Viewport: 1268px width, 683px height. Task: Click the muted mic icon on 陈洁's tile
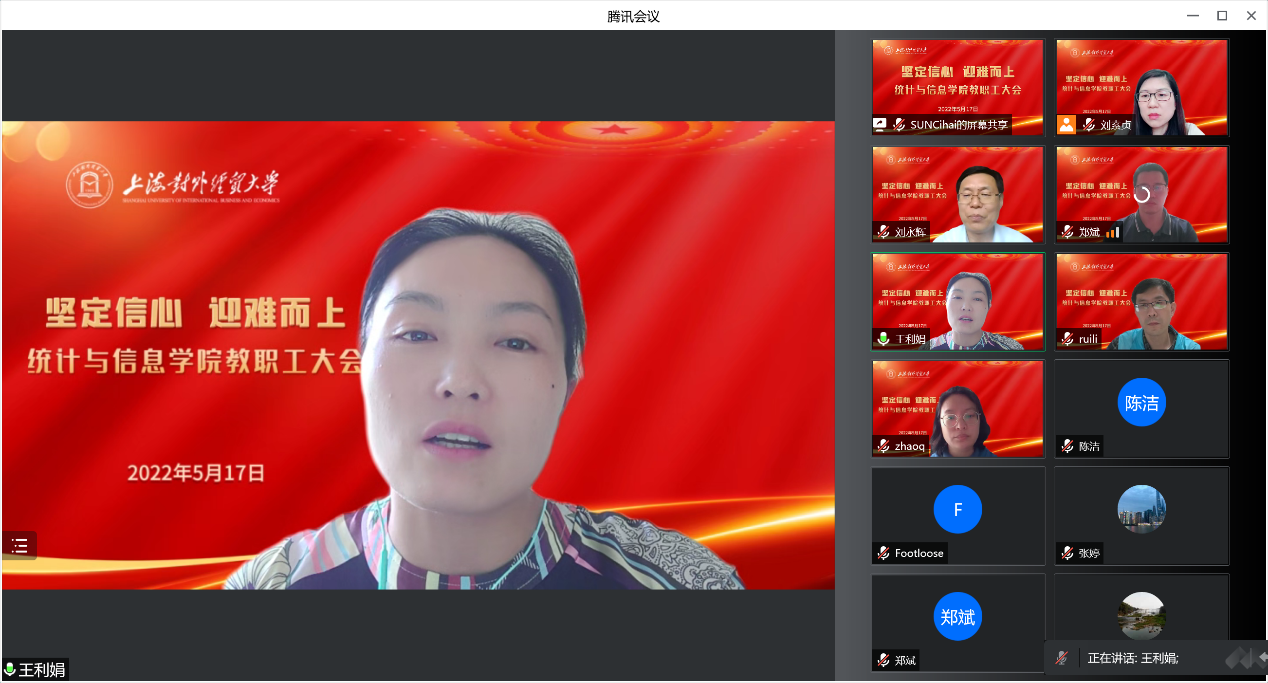[1067, 446]
